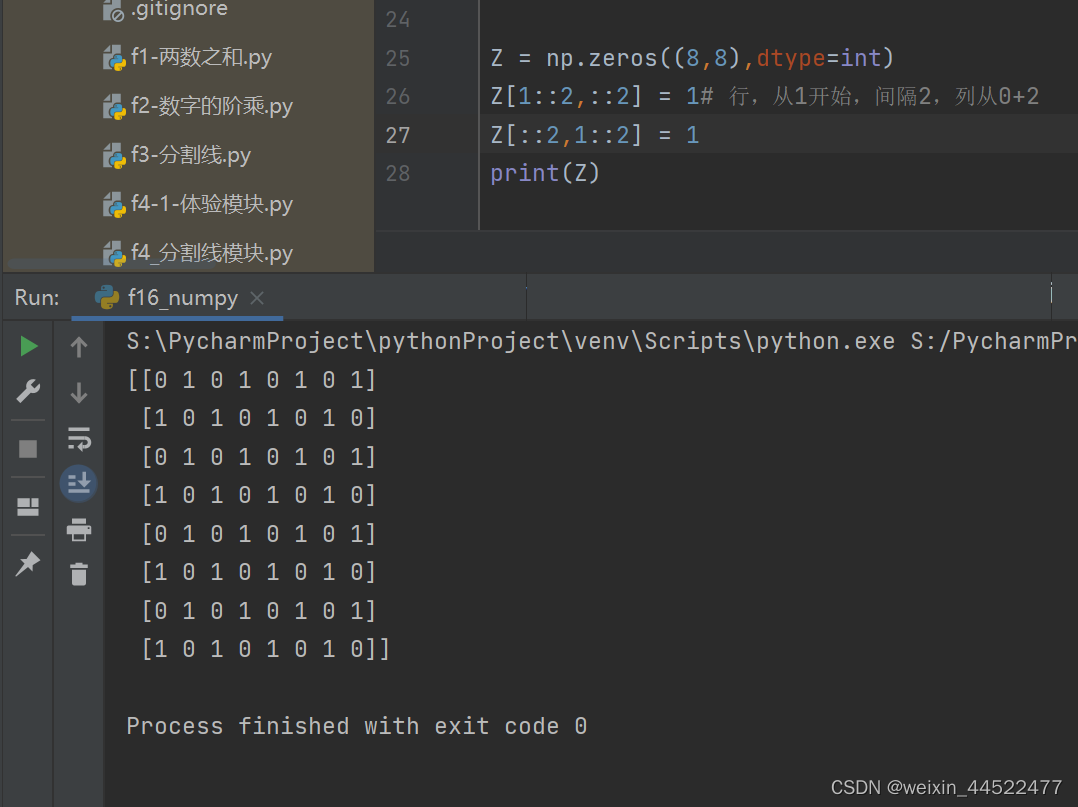Pin the run tab with pin icon
Image resolution: width=1078 pixels, height=807 pixels.
click(28, 564)
